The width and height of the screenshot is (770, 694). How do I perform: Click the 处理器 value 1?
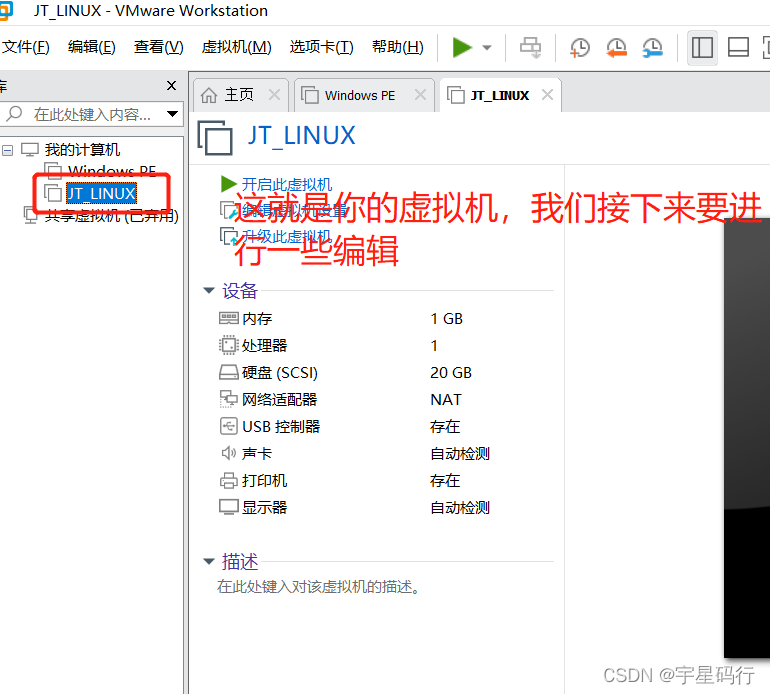434,346
